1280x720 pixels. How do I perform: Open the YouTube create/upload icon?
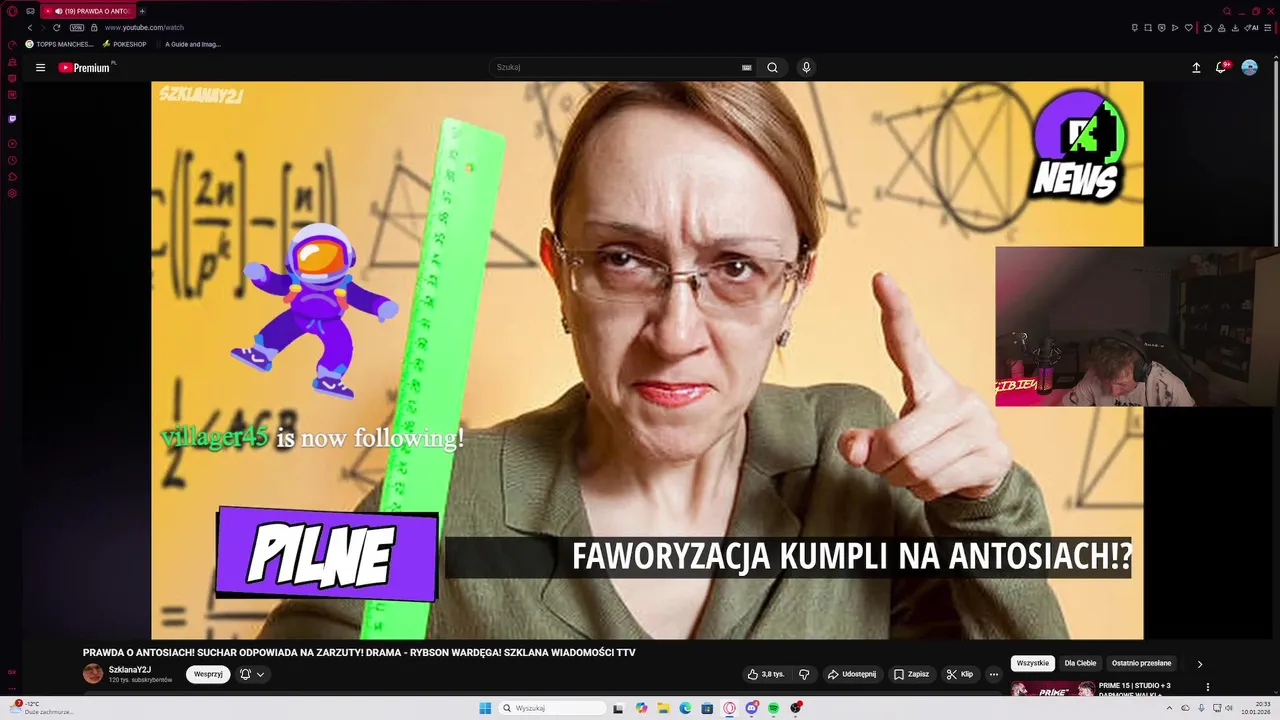pyautogui.click(x=1196, y=68)
